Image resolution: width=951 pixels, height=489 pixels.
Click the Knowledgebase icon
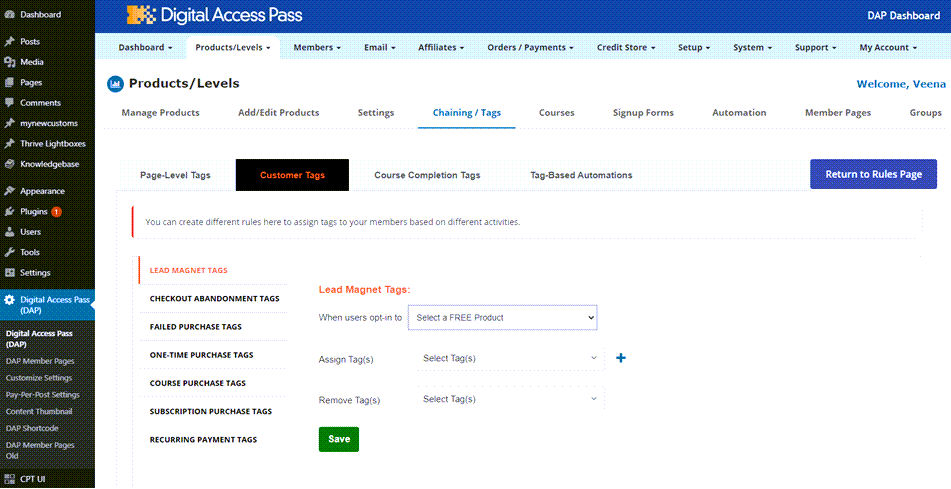tap(9, 164)
